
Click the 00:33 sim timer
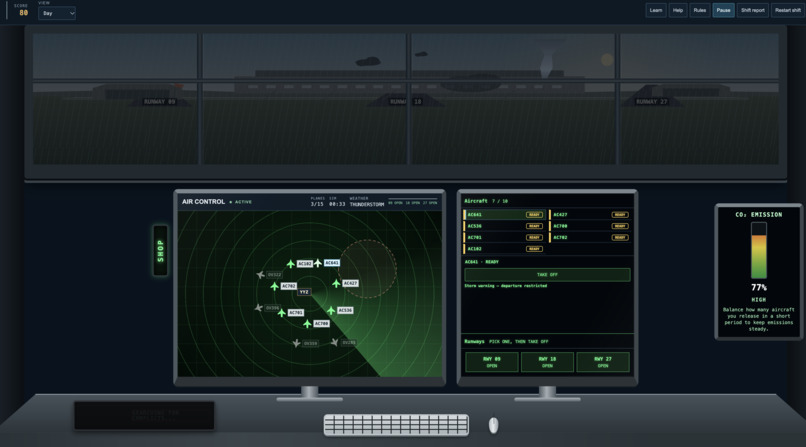[337, 204]
